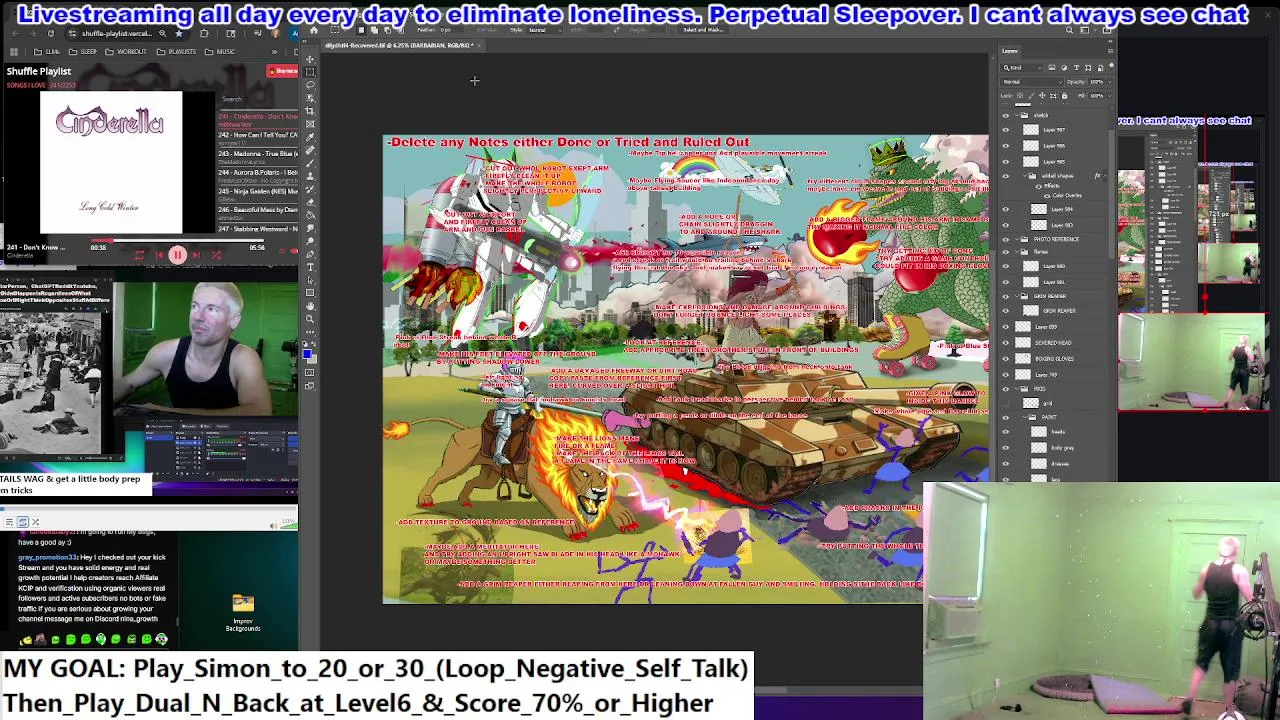1280x720 pixels.
Task: Collapse the GRIM REAPER group
Action: [x=1017, y=296]
